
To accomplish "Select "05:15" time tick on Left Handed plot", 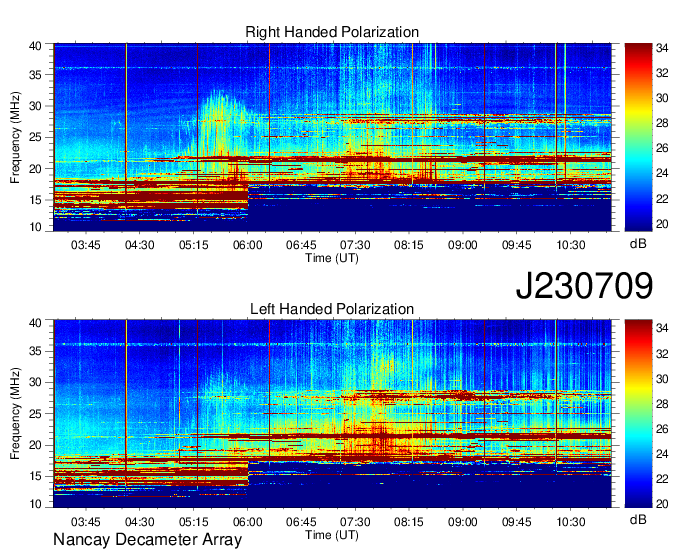I will (x=193, y=522).
